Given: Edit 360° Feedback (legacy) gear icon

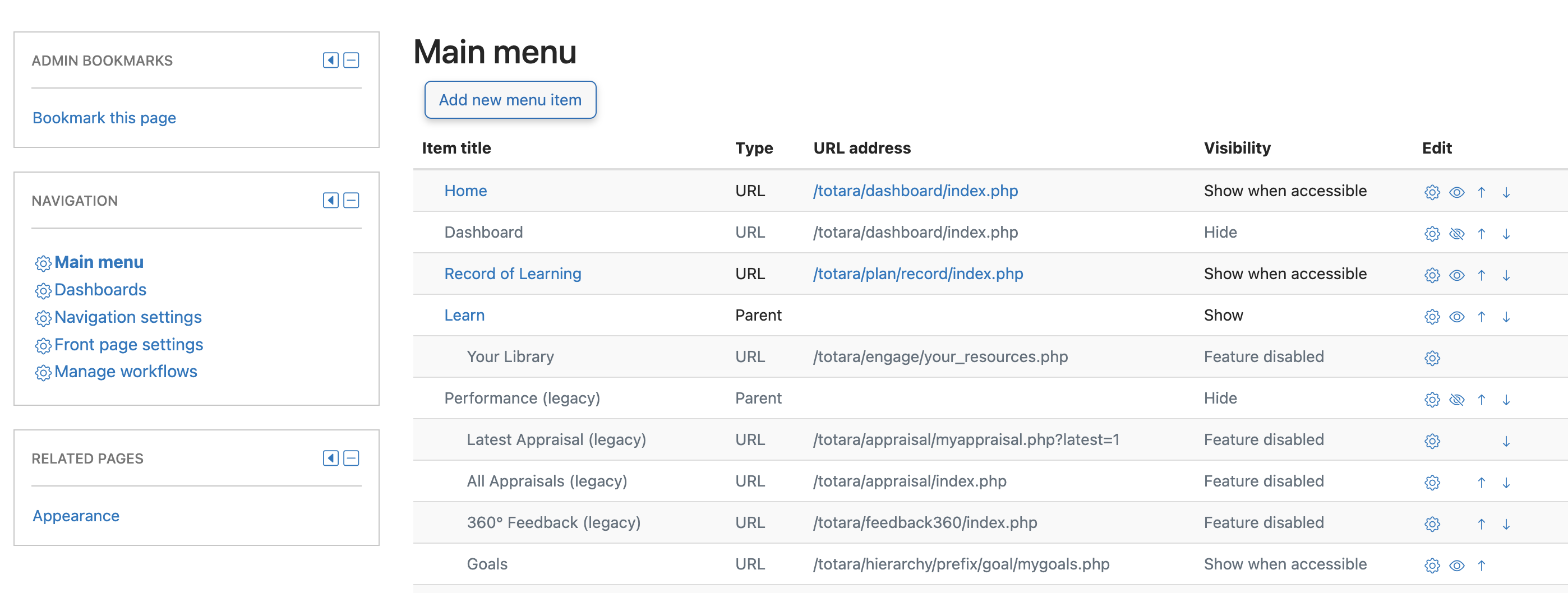Looking at the screenshot, I should coord(1432,523).
